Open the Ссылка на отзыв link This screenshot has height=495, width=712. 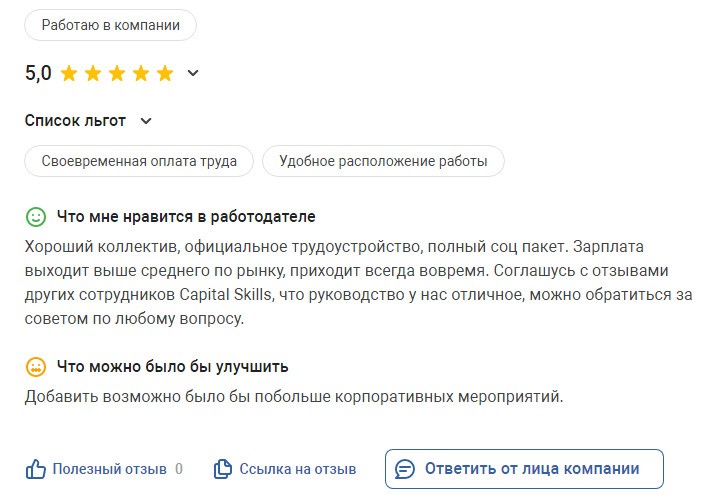click(297, 469)
